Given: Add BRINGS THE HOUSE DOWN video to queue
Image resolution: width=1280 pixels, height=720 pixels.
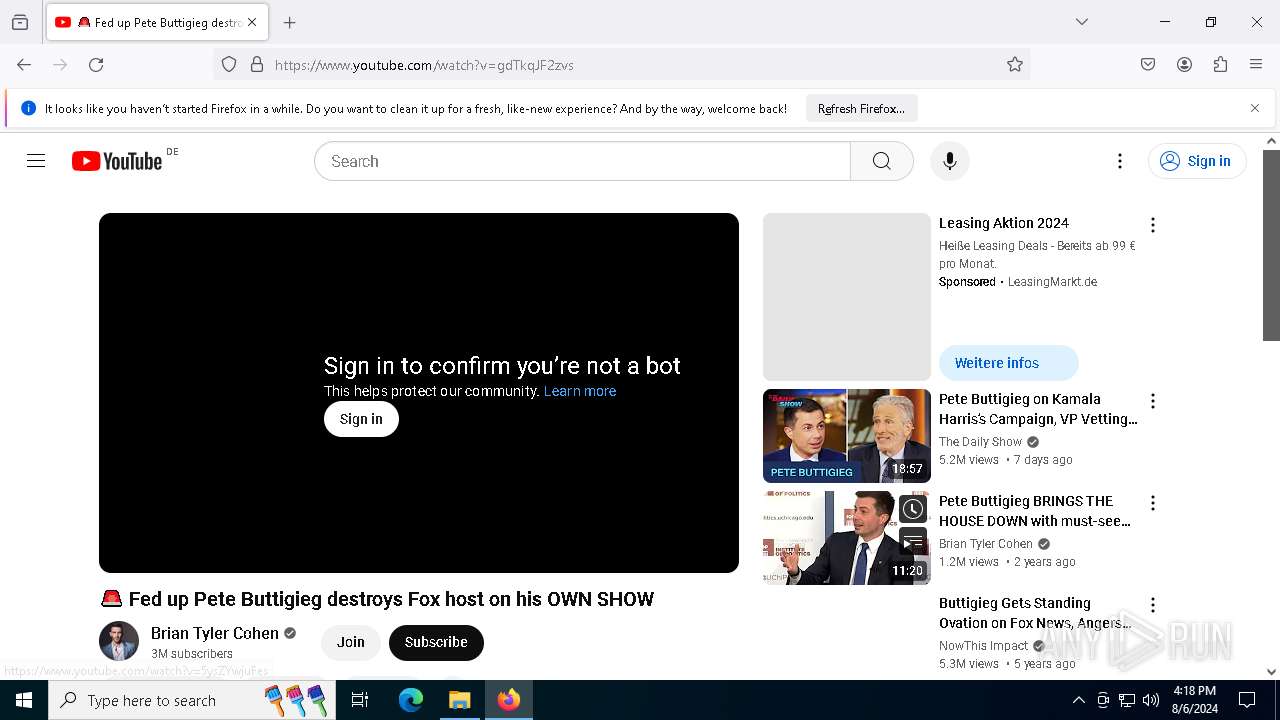Looking at the screenshot, I should click(x=912, y=542).
